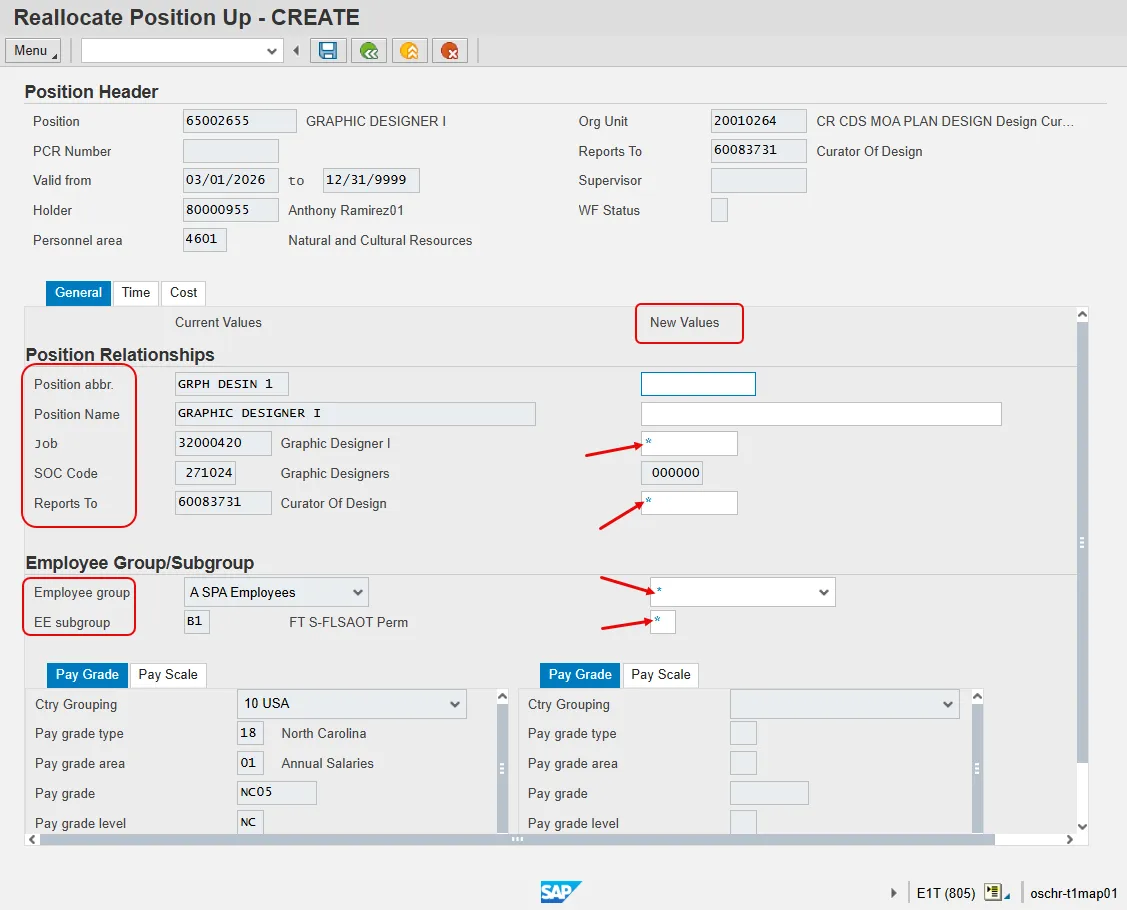Viewport: 1127px width, 910px height.
Task: Switch to the Time tab
Action: pos(136,293)
